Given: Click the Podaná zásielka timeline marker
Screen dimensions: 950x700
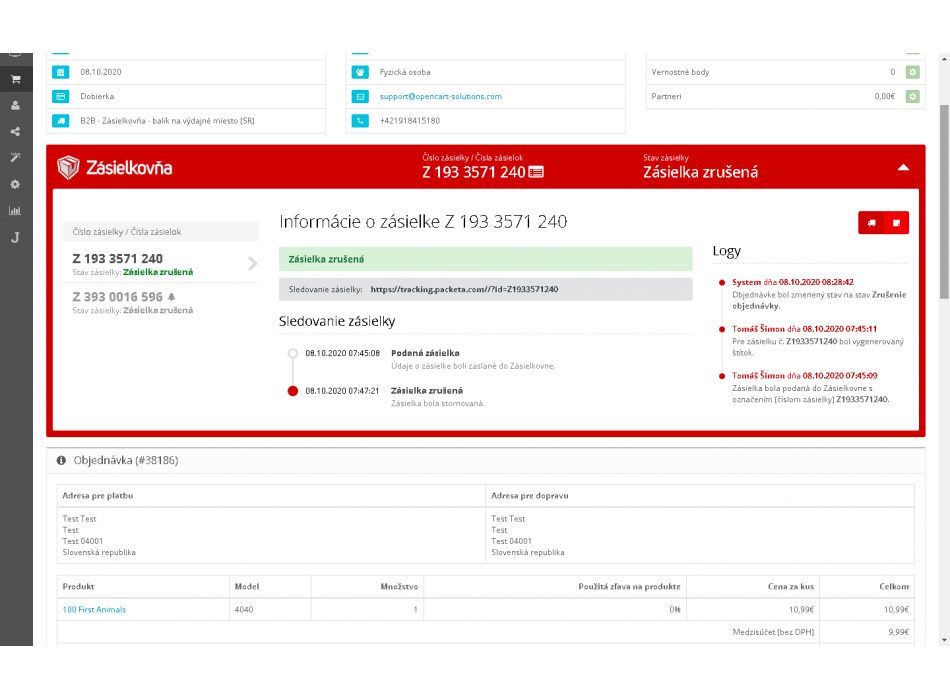Looking at the screenshot, I should [x=293, y=353].
